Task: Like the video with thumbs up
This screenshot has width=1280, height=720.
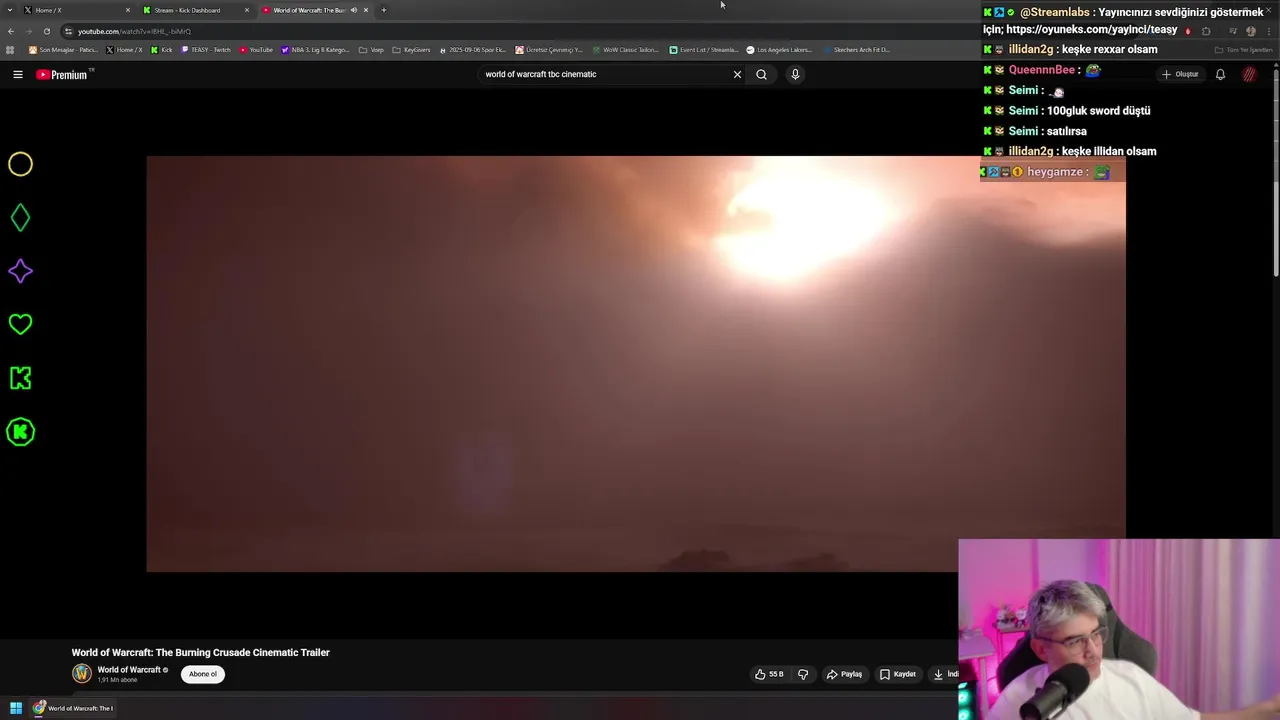Action: tap(769, 674)
